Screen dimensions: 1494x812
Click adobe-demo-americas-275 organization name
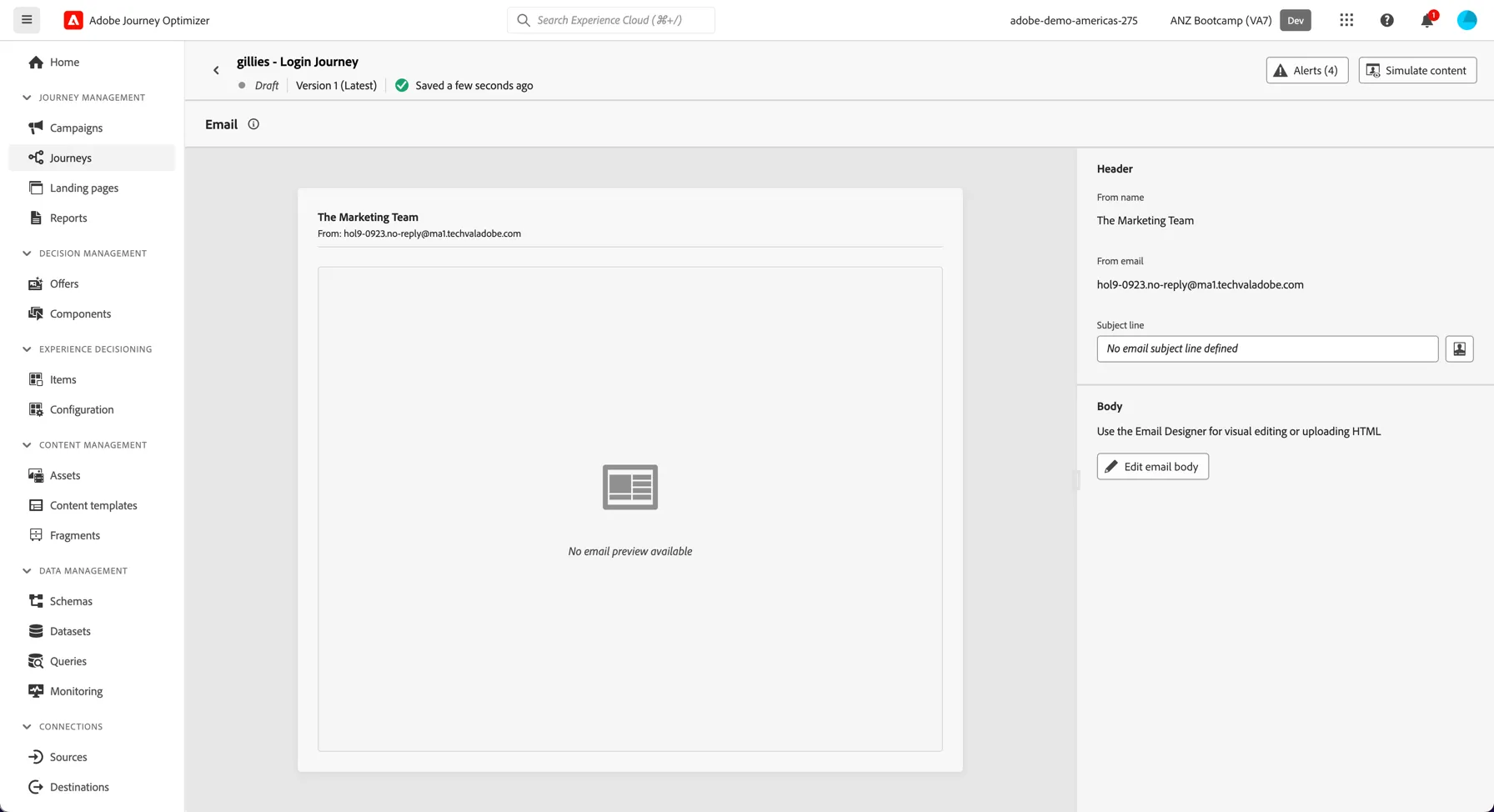1074,20
